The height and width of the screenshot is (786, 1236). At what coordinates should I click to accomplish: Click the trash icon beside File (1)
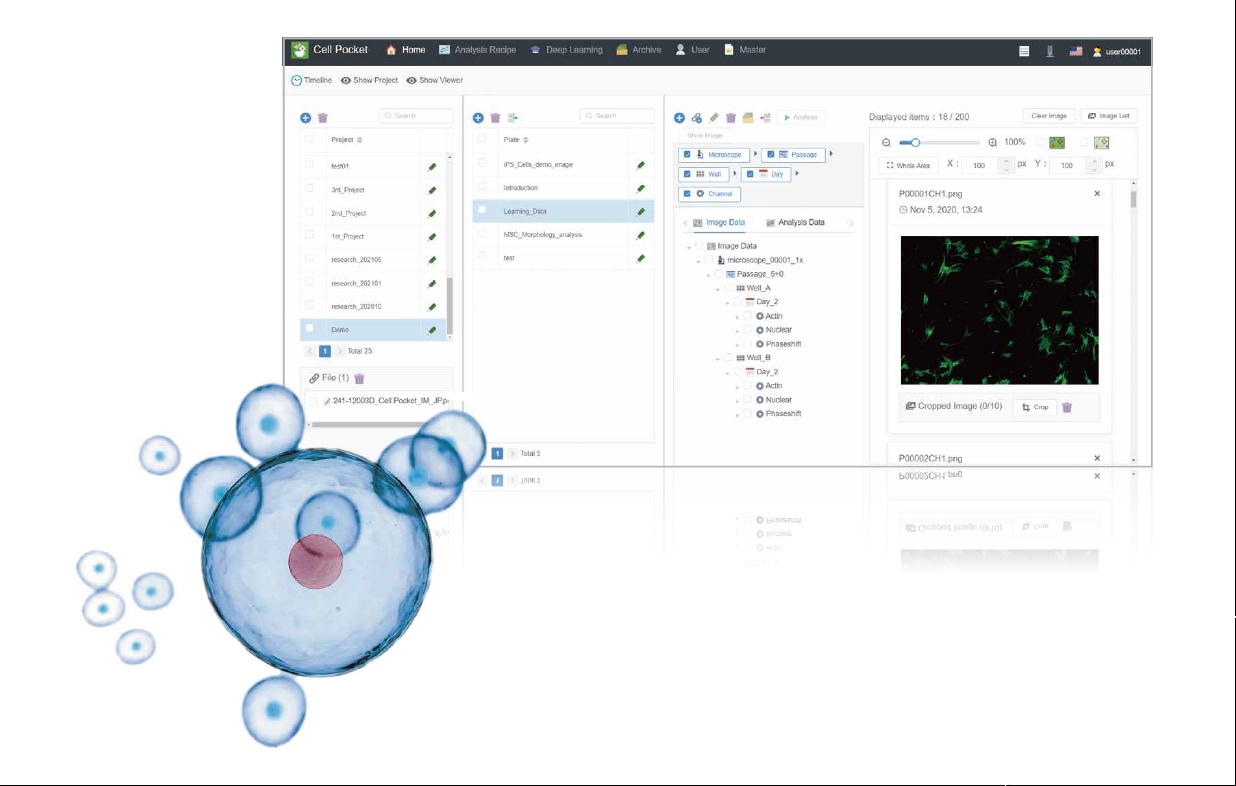360,379
